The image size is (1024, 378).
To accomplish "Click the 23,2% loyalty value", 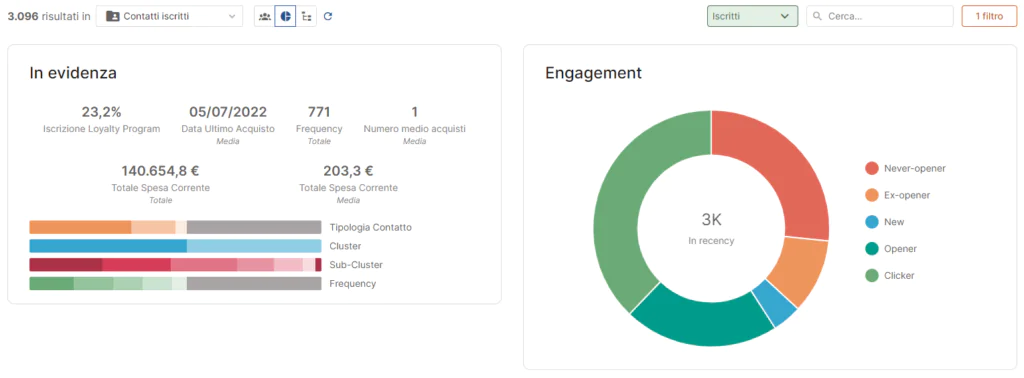I will pos(101,112).
